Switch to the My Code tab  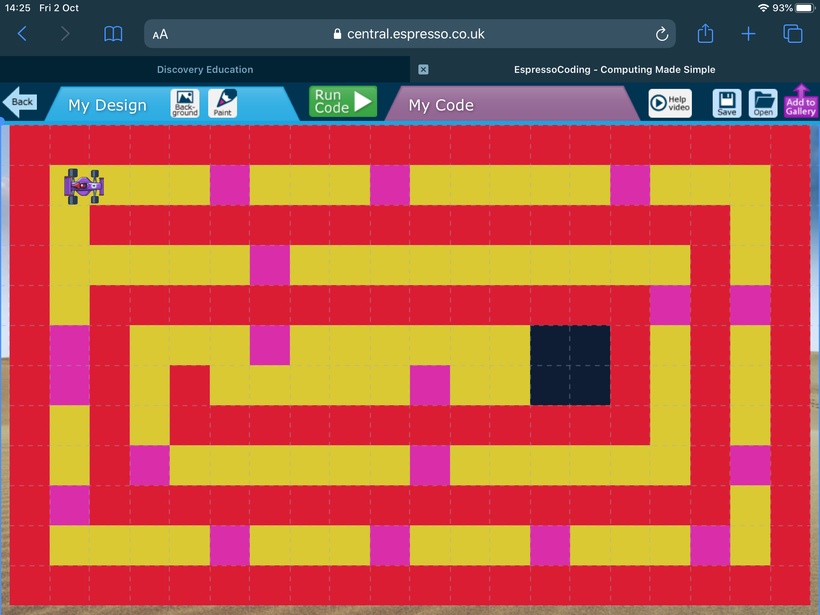(x=441, y=105)
